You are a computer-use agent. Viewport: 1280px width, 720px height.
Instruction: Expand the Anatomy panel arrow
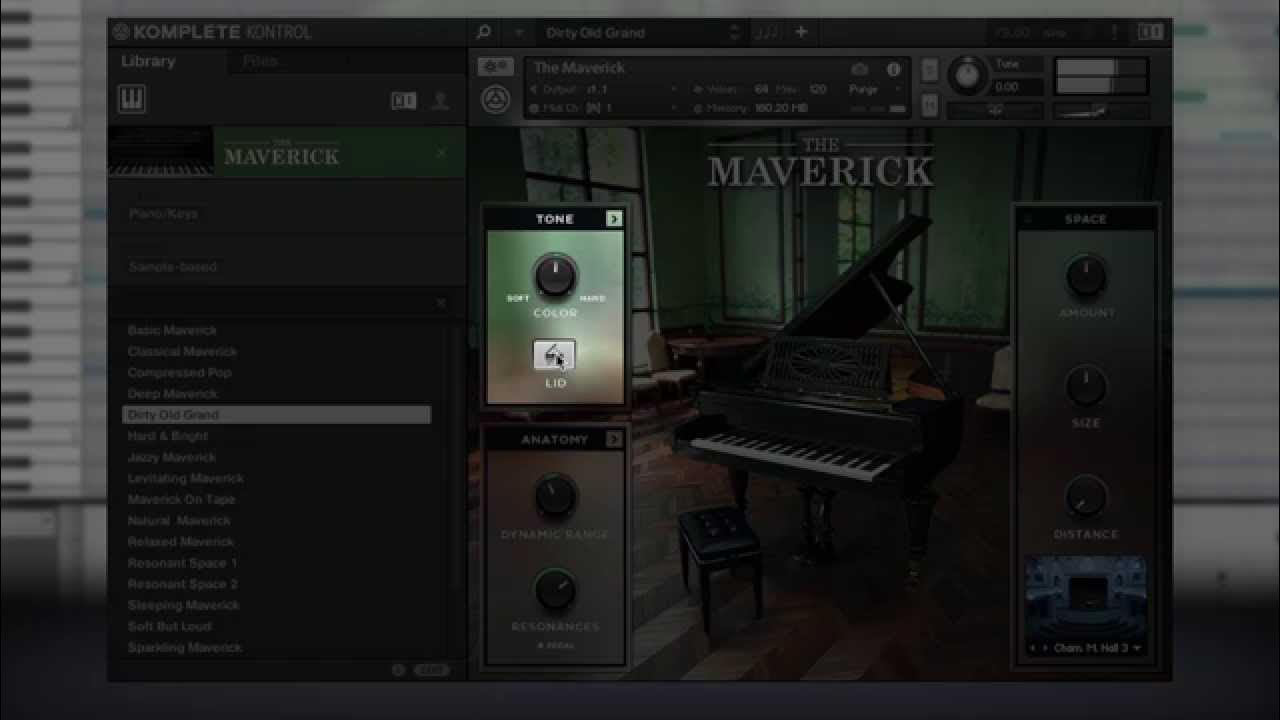click(x=614, y=440)
